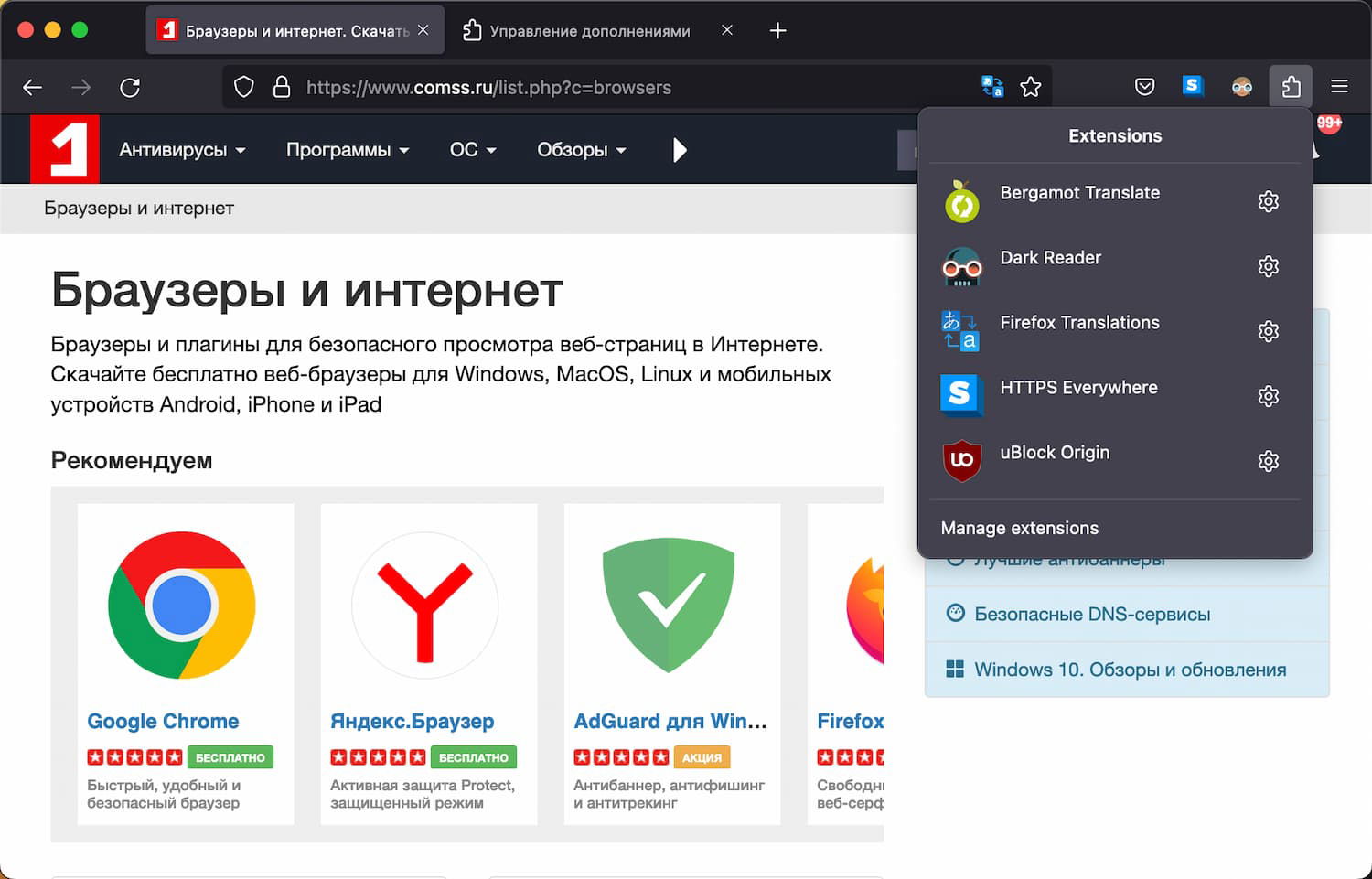Open tracking protection shield in address bar
The width and height of the screenshot is (1372, 879).
point(243,87)
